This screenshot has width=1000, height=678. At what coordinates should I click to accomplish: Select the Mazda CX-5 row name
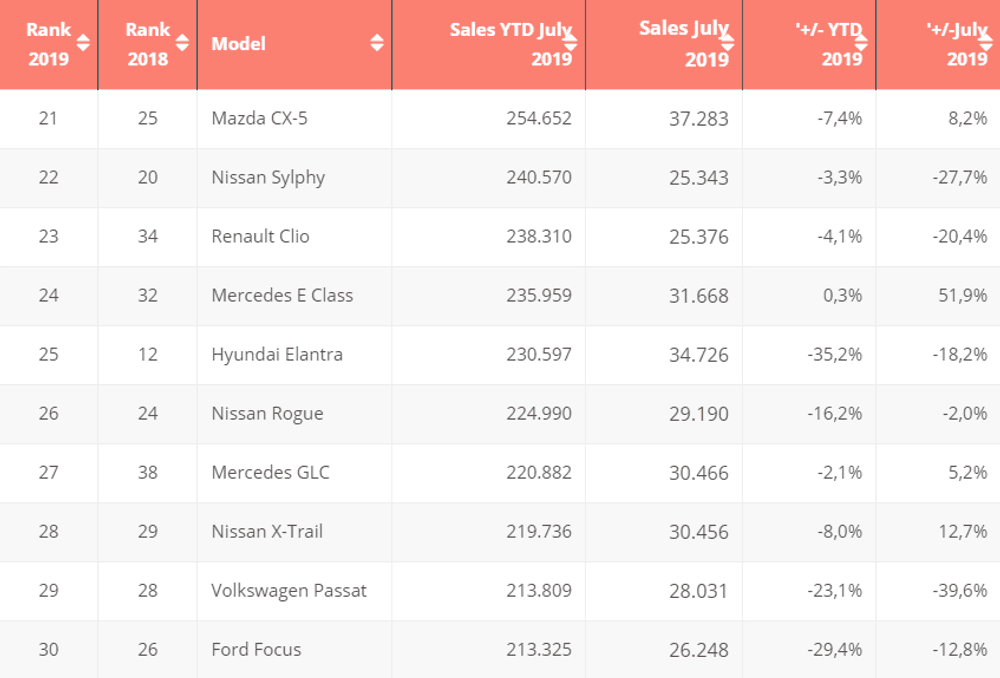(260, 118)
